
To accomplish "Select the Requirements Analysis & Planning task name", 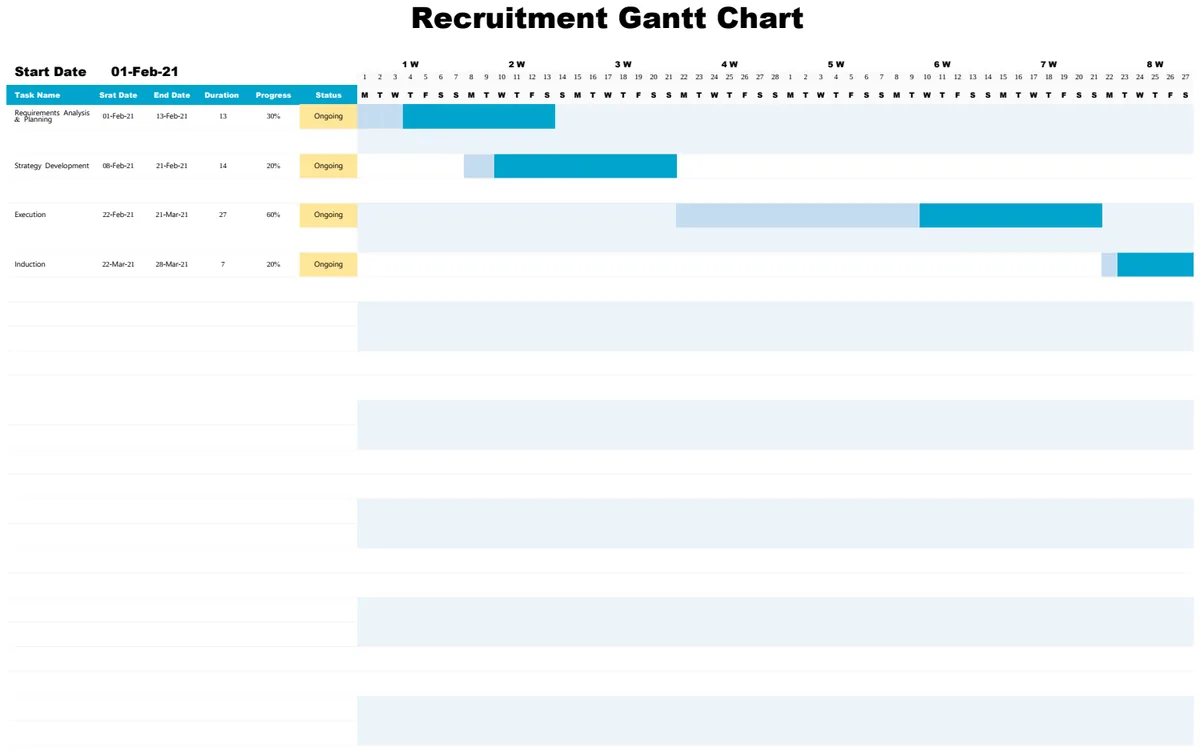I will pyautogui.click(x=52, y=116).
